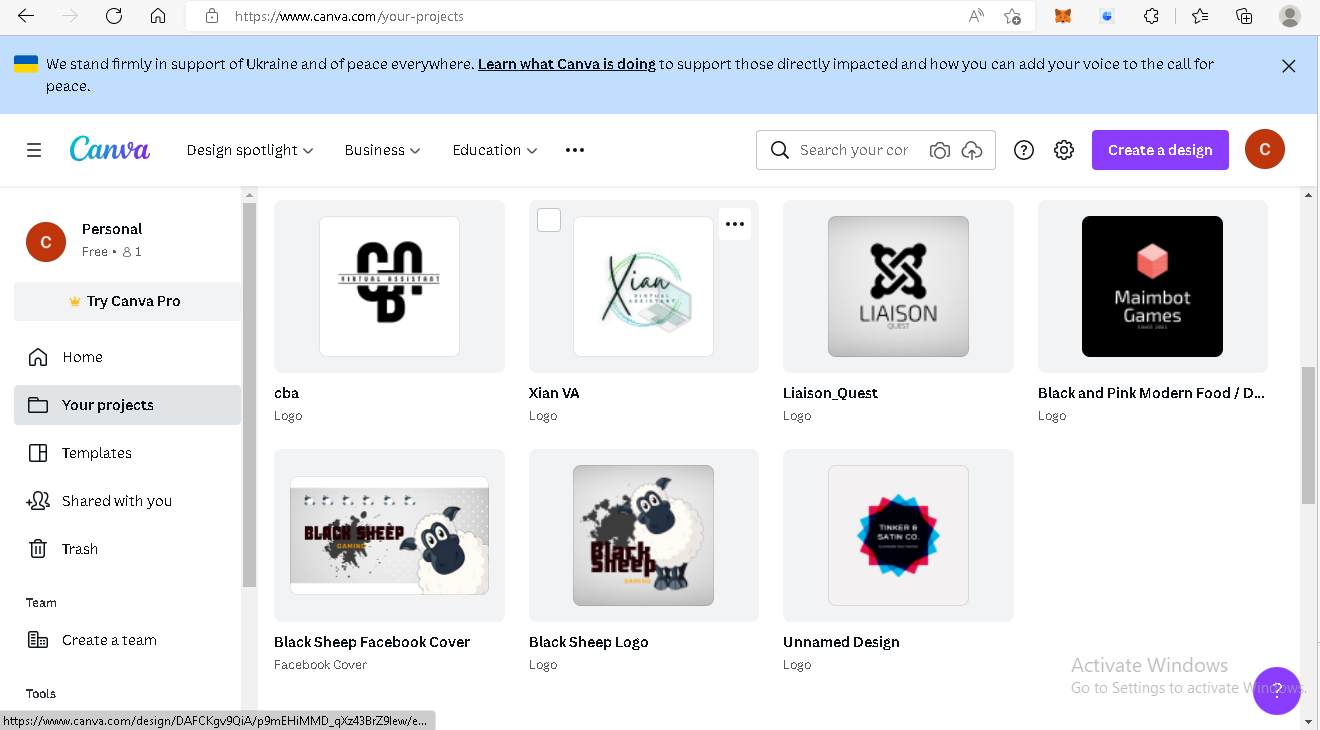Upload a file with the cloud upload icon
This screenshot has width=1320, height=730.
click(972, 150)
